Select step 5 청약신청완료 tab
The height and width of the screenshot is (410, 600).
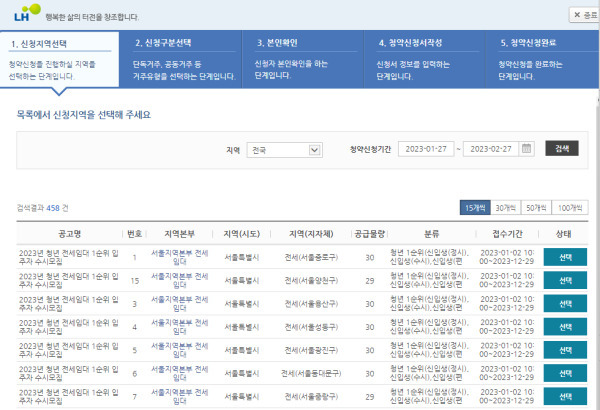point(542,59)
